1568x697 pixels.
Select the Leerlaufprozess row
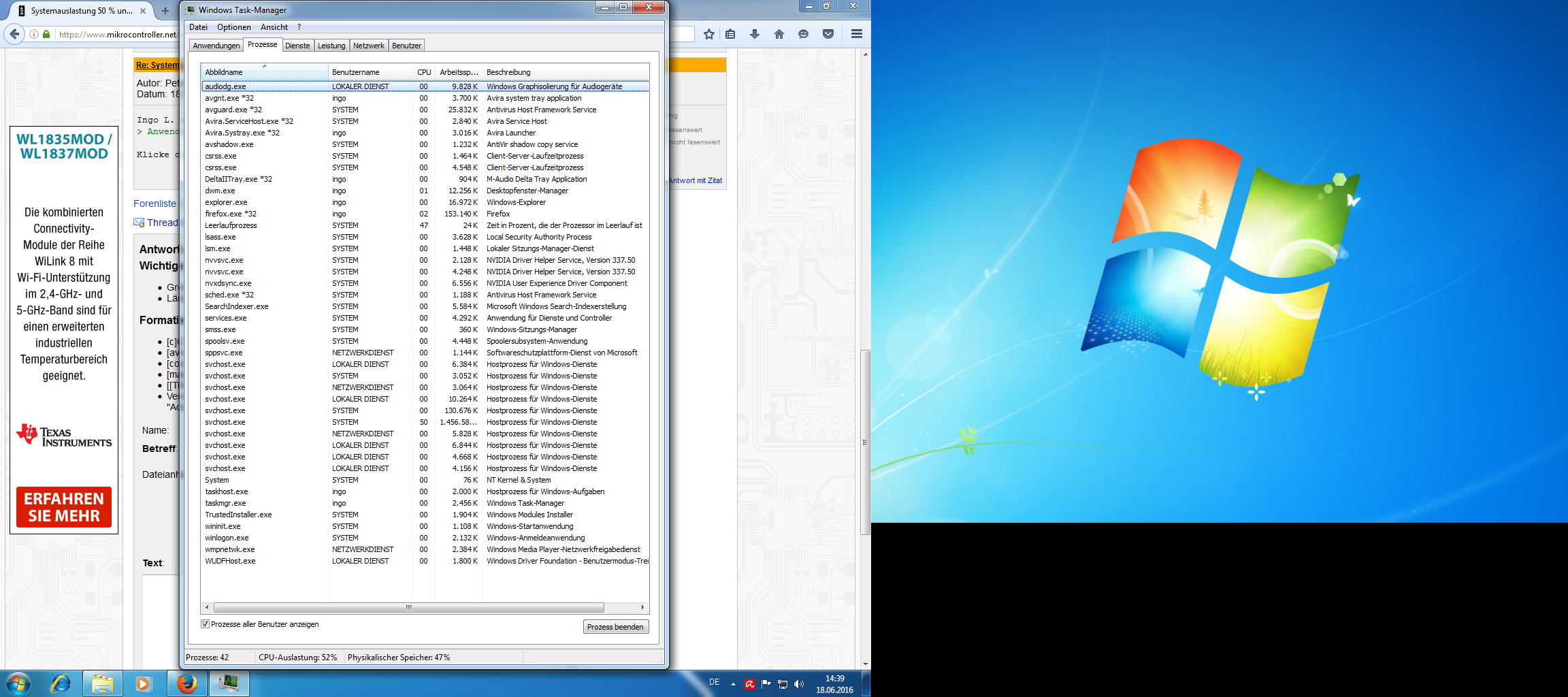point(425,225)
